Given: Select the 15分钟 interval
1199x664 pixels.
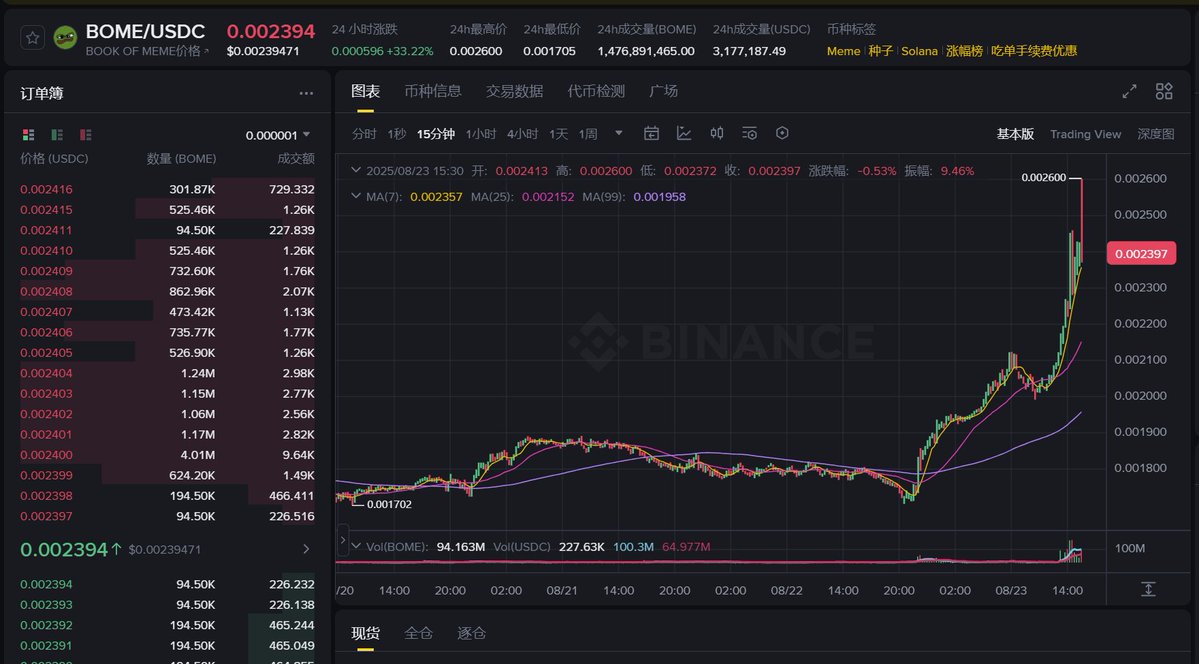Looking at the screenshot, I should 436,134.
